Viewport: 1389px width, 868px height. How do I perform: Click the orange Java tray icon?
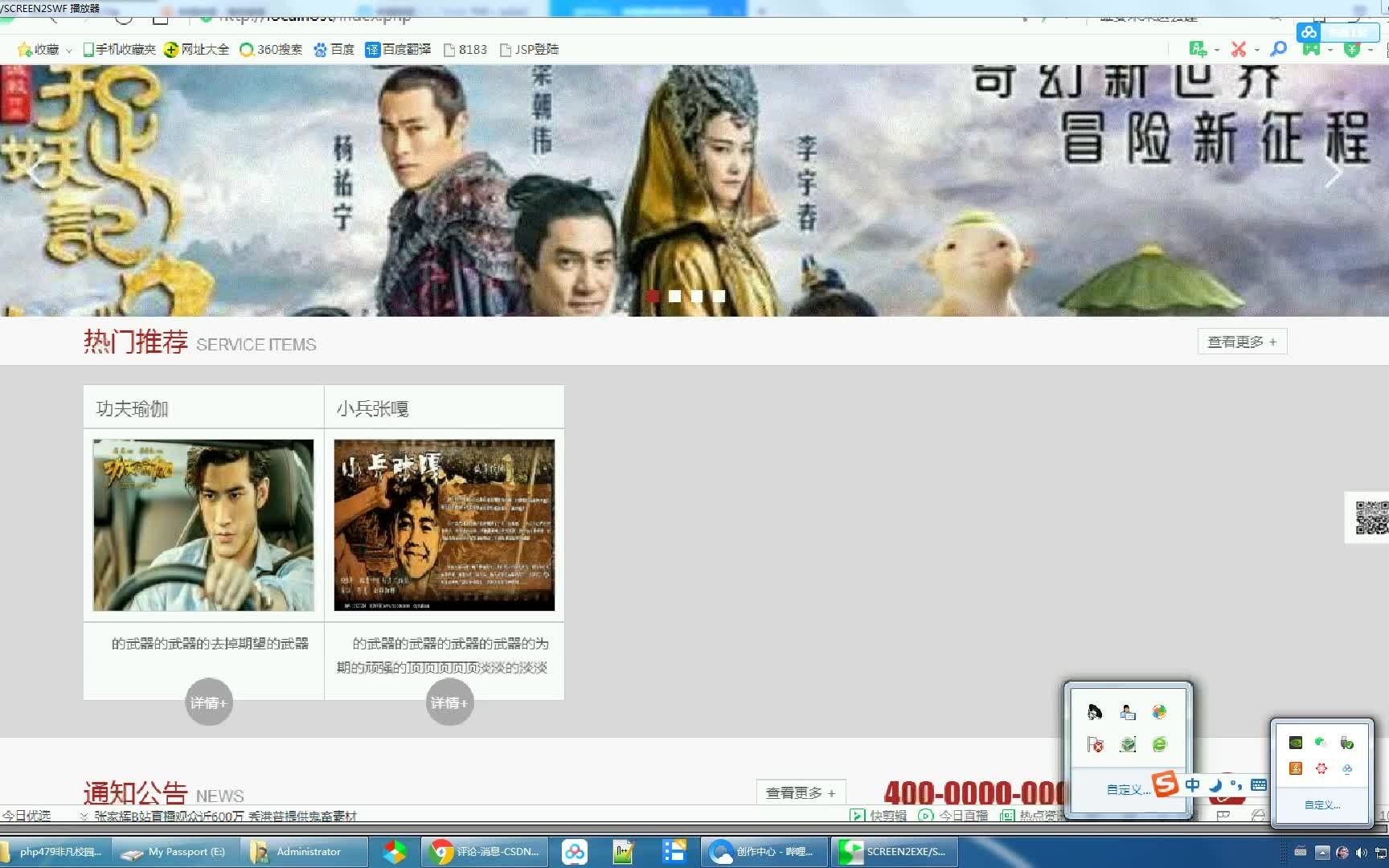[1296, 768]
